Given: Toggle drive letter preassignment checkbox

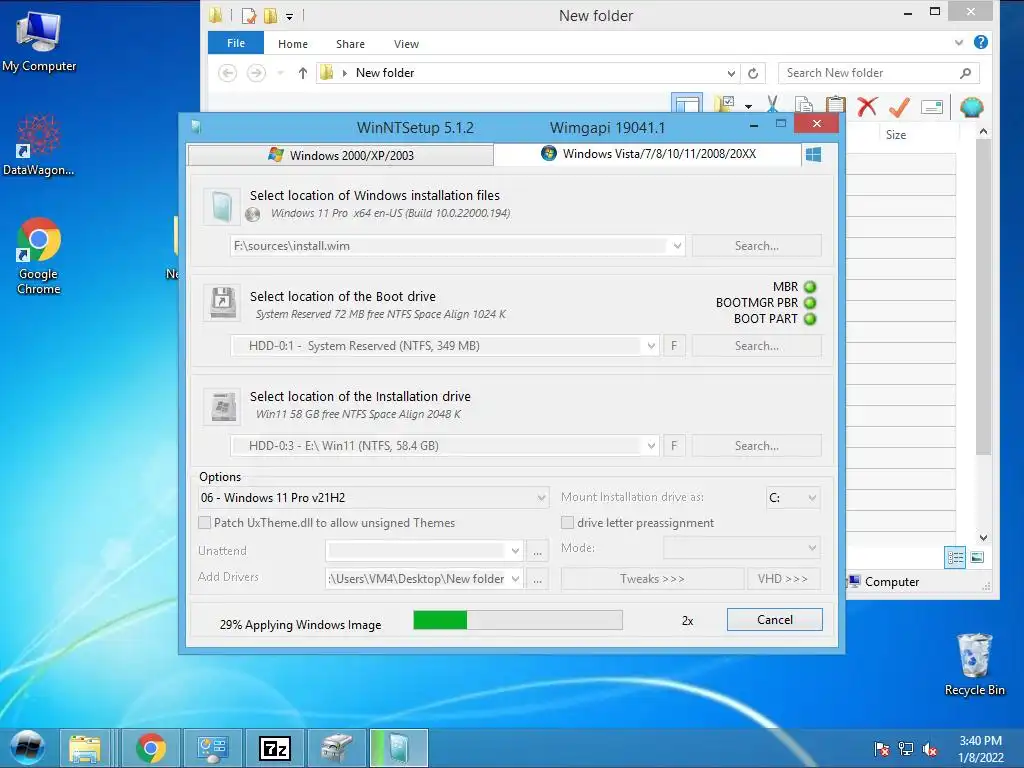Looking at the screenshot, I should click(x=568, y=522).
